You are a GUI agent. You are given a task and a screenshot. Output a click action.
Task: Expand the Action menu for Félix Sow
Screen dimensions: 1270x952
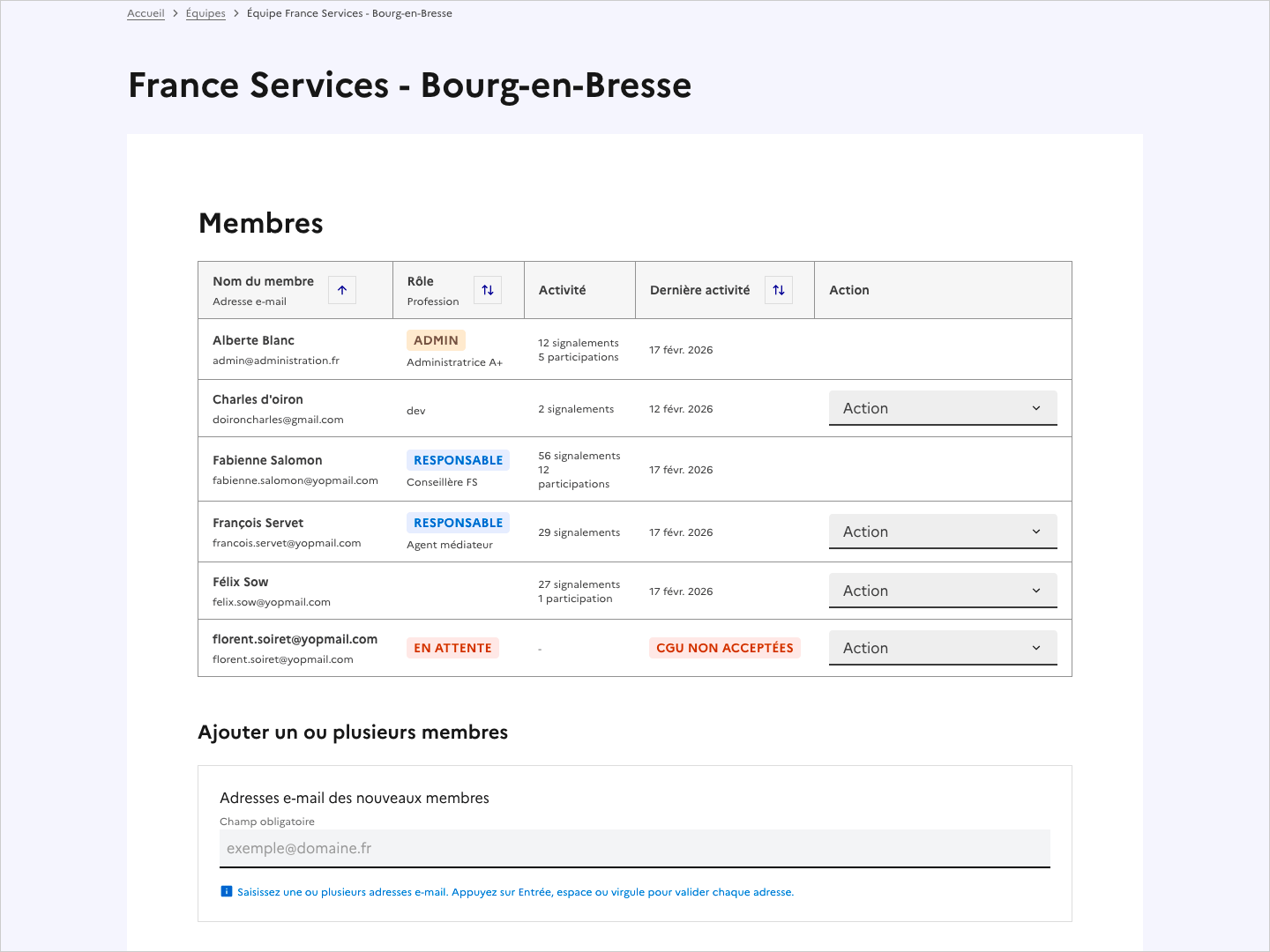[x=942, y=590]
